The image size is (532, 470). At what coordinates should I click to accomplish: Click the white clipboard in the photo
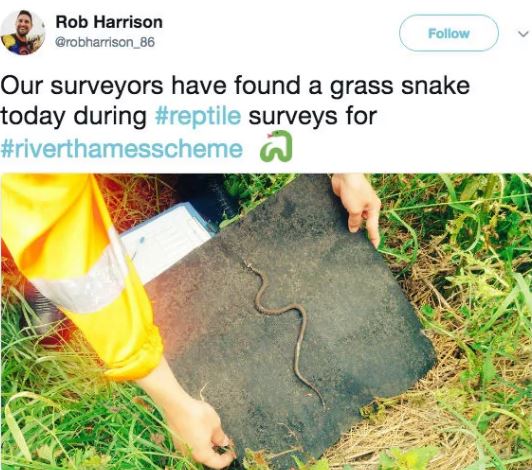[x=166, y=239]
